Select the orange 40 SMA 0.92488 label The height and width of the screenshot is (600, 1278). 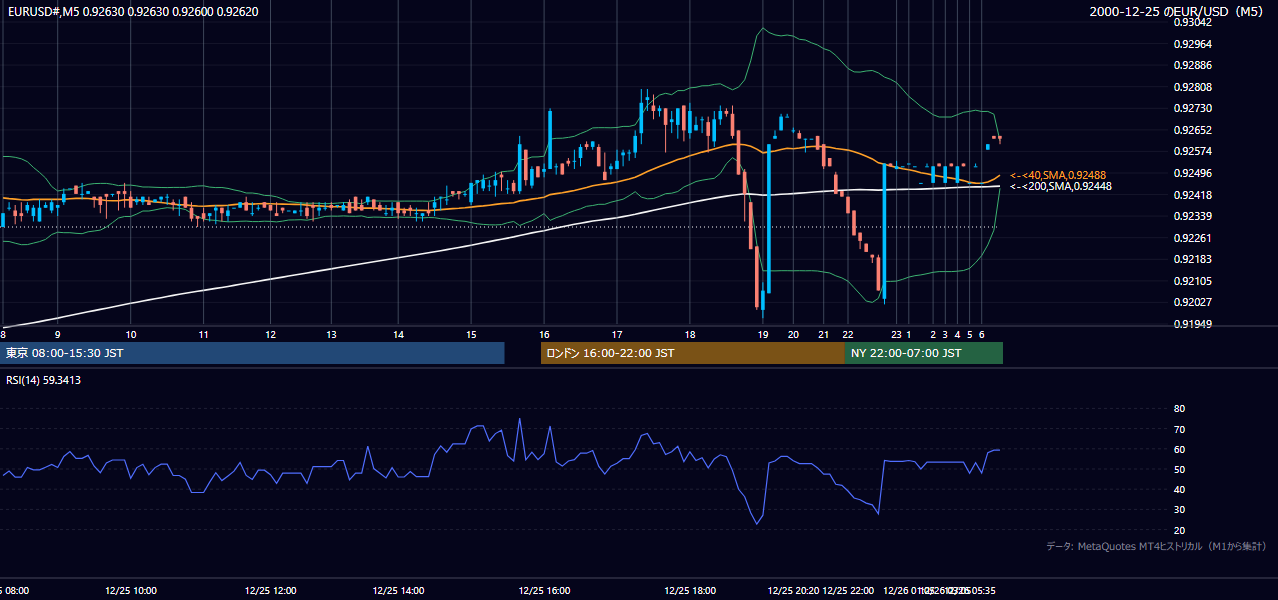tap(1060, 175)
